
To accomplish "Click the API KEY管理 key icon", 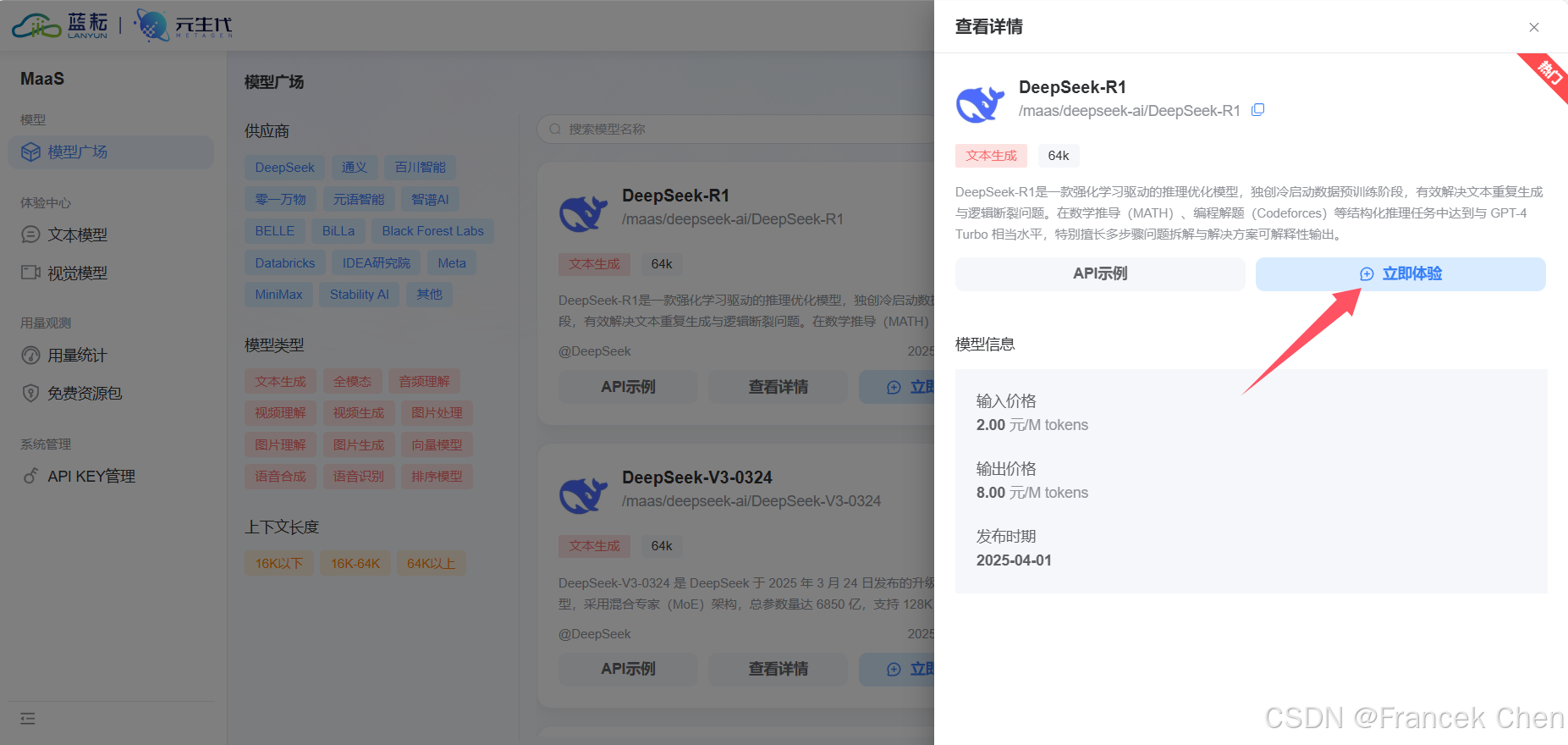I will pos(30,476).
